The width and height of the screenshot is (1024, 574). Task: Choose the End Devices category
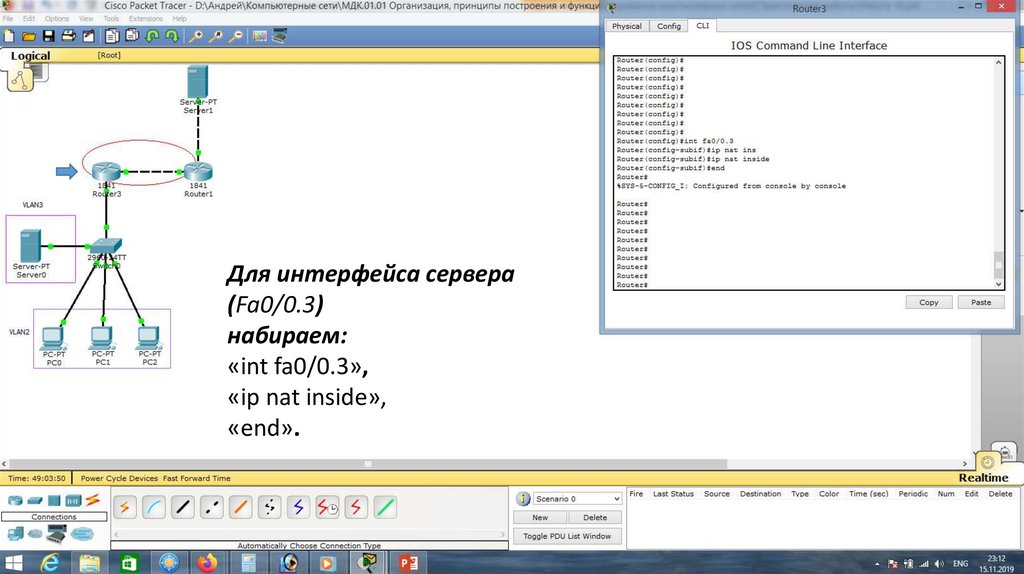(15, 534)
